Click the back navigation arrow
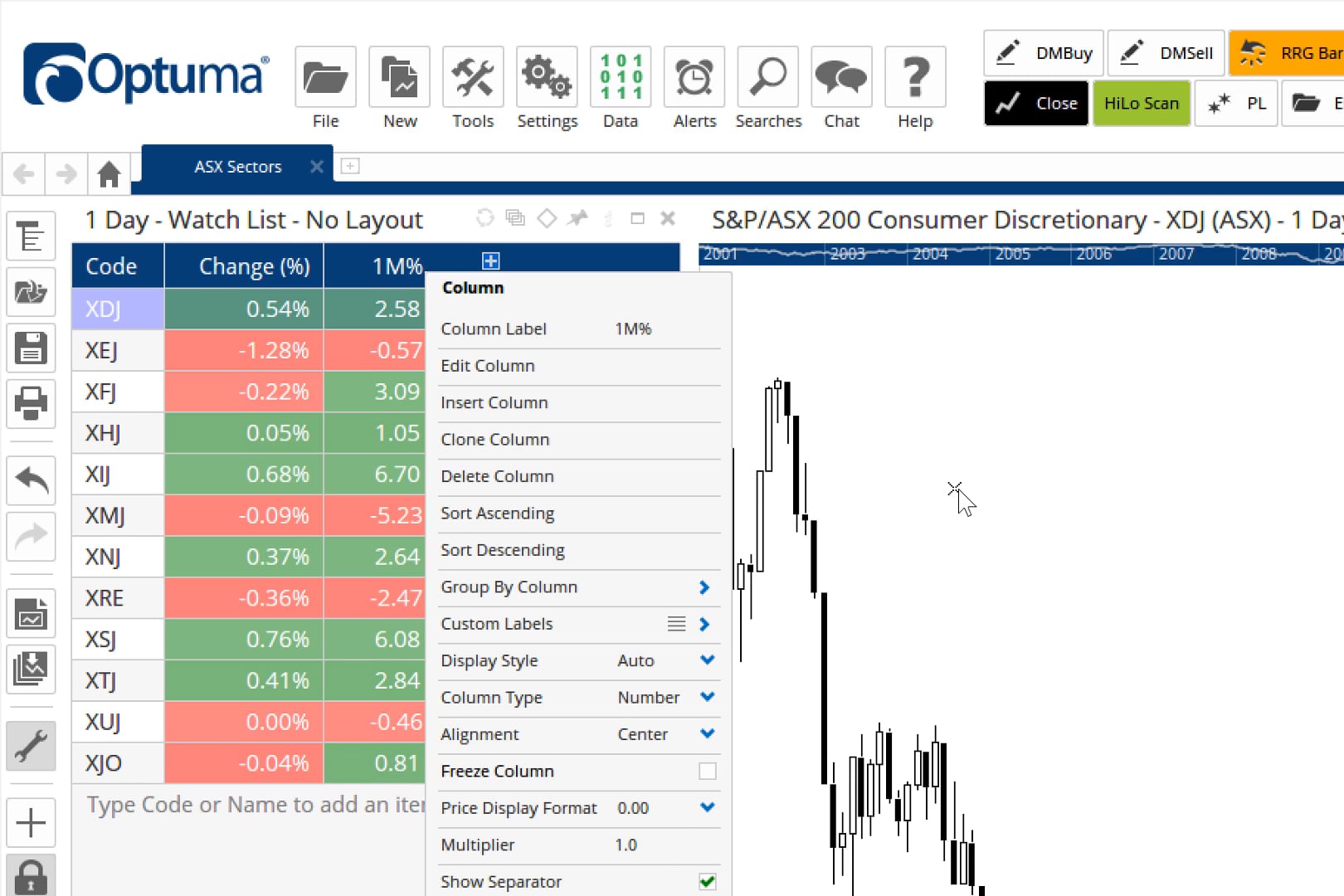The height and width of the screenshot is (896, 1344). tap(24, 174)
